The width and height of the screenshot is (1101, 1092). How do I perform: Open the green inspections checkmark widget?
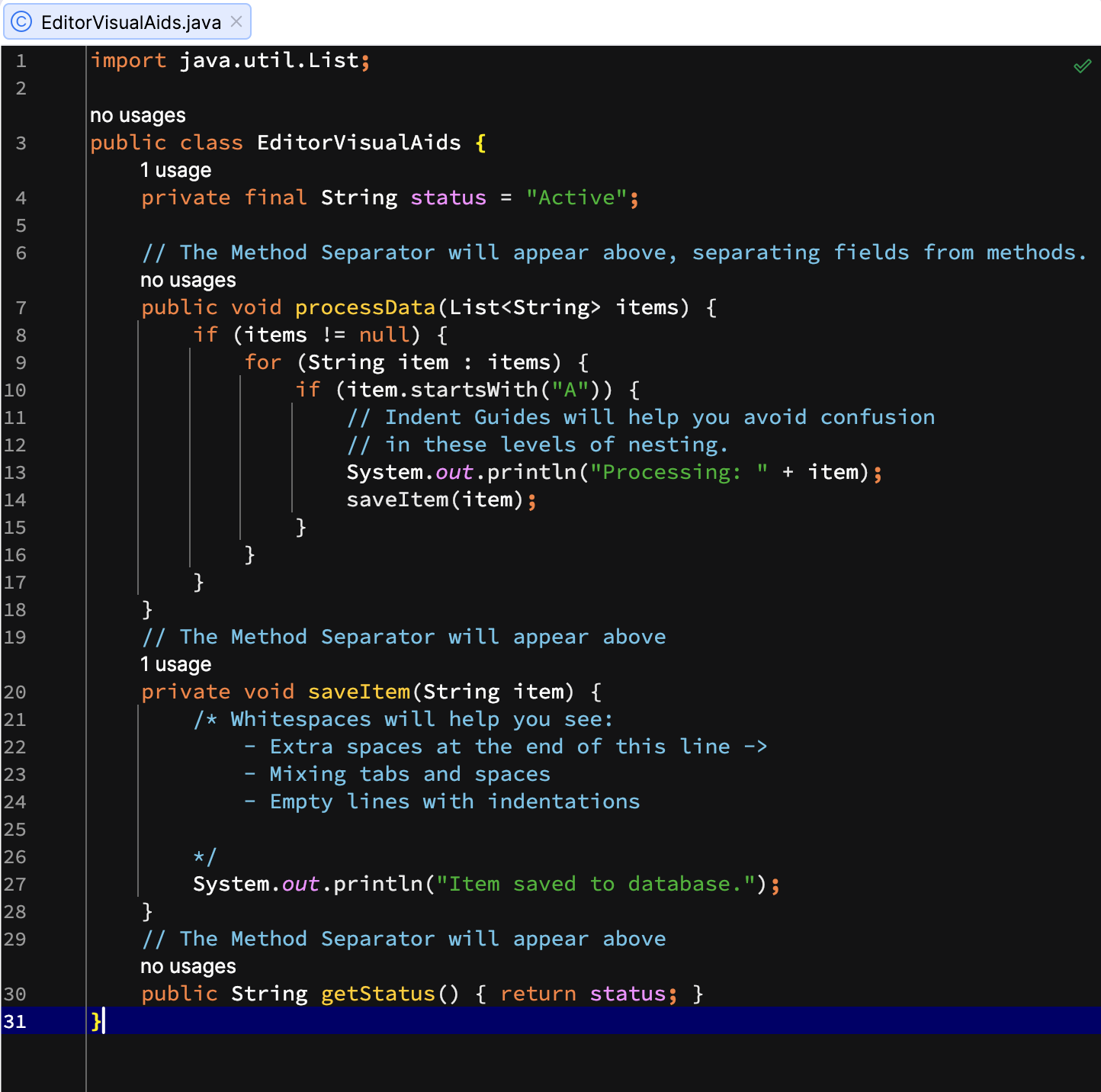point(1082,66)
